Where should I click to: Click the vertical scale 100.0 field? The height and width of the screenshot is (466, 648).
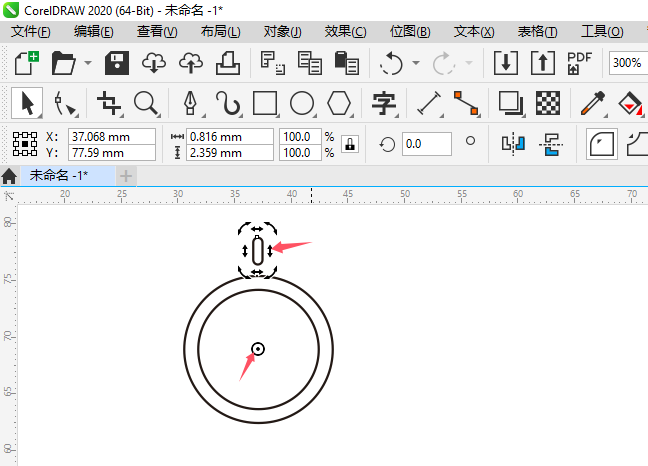(x=300, y=153)
